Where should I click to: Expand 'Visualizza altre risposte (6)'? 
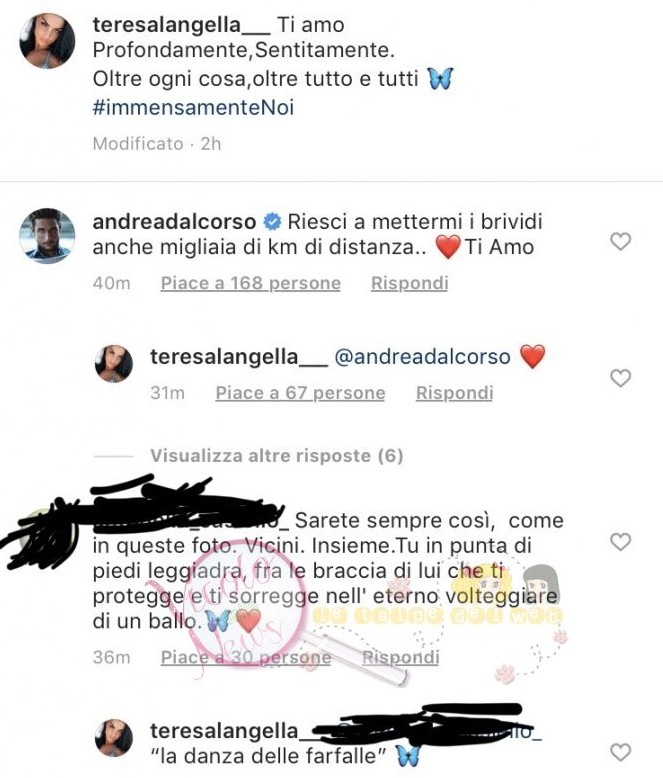tap(276, 455)
